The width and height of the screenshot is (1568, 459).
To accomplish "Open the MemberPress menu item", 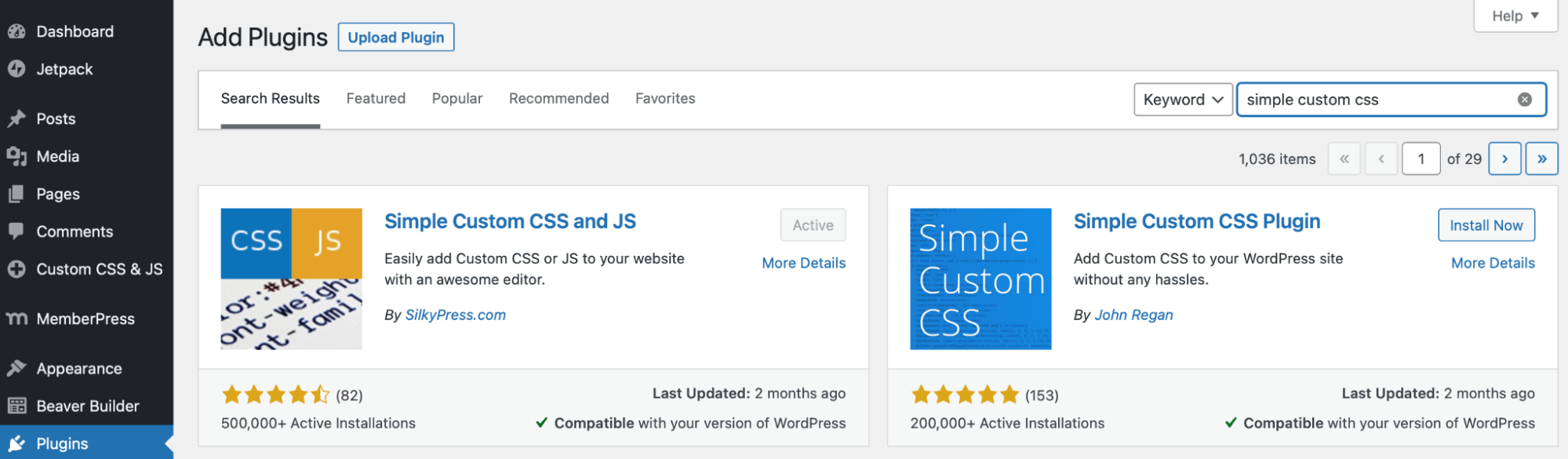I will click(x=86, y=319).
